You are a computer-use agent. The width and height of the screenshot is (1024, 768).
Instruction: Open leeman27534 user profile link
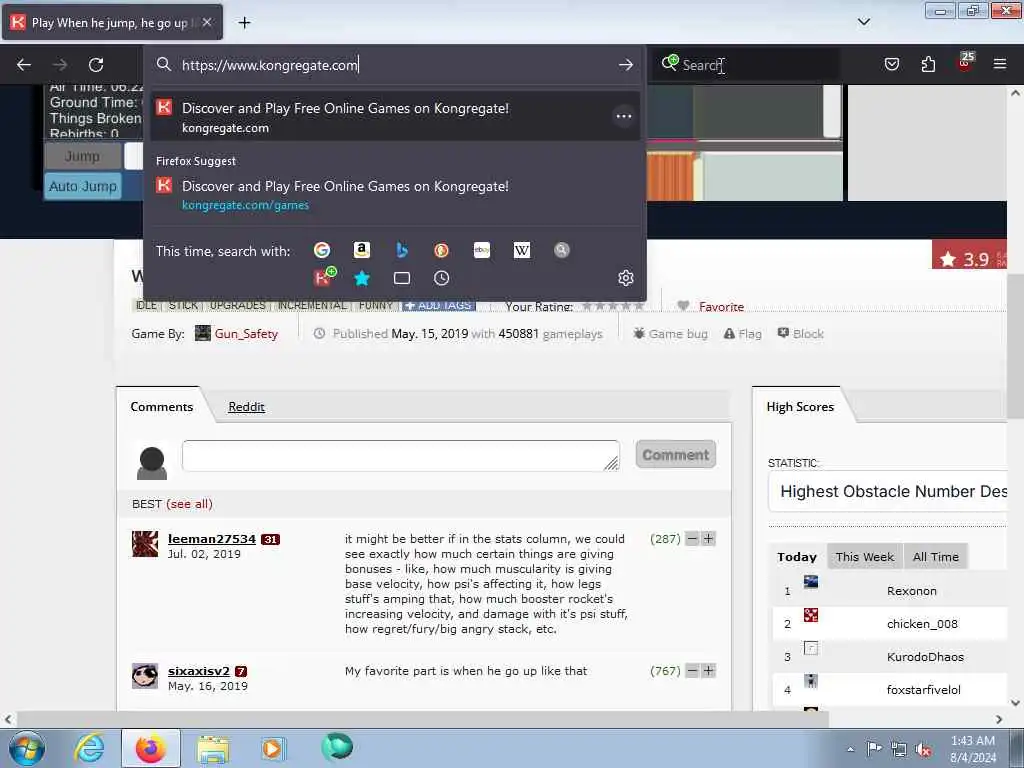[212, 539]
